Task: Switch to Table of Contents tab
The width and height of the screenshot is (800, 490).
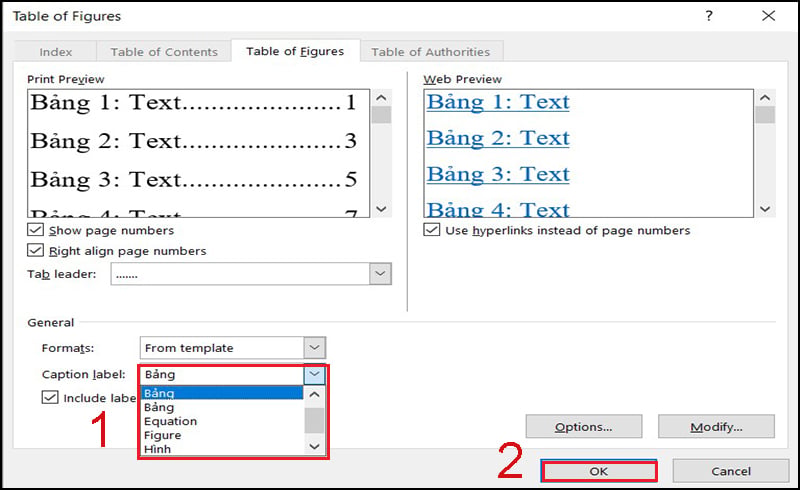Action: click(x=164, y=52)
